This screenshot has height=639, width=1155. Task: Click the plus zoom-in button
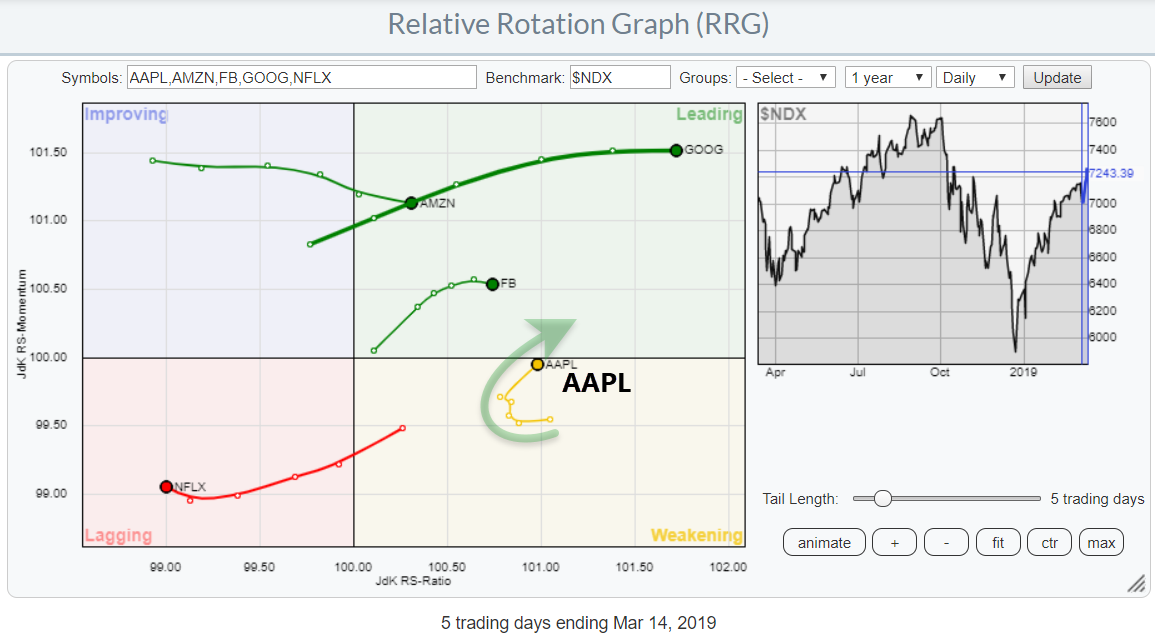tap(894, 542)
